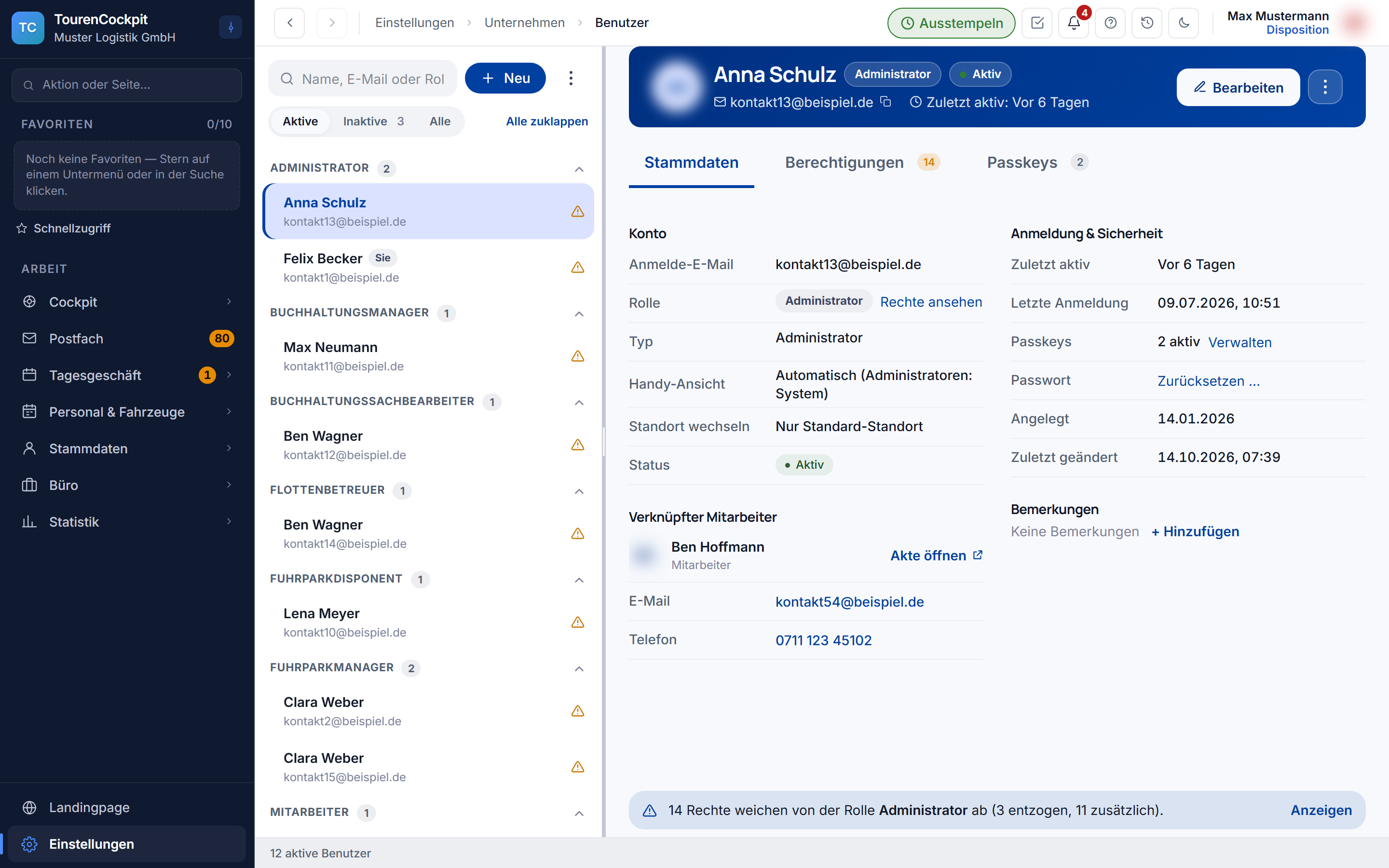This screenshot has height=868, width=1389.
Task: Click Alle zuklappen link
Action: coord(546,121)
